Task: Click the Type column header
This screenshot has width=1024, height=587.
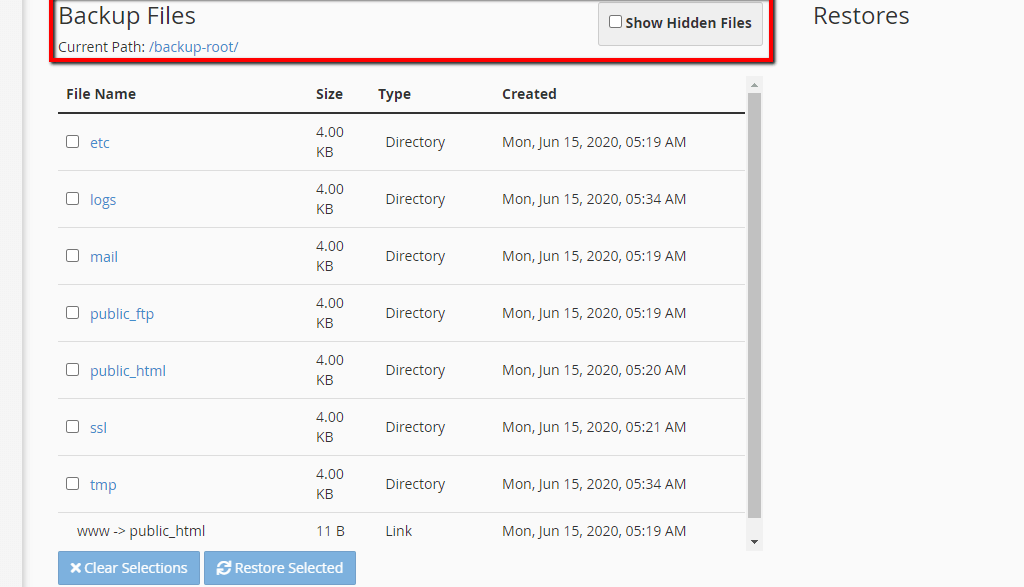Action: pyautogui.click(x=394, y=94)
